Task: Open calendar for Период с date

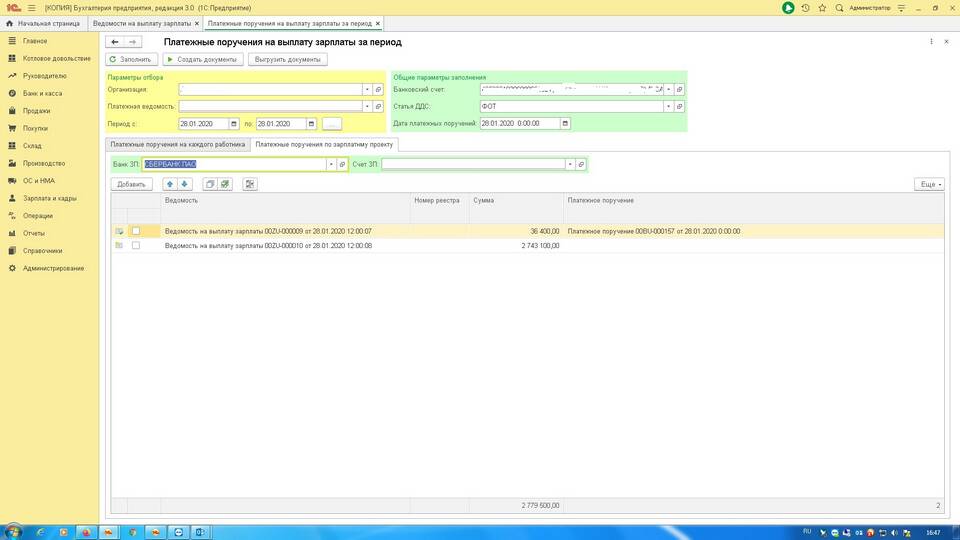Action: tap(233, 124)
